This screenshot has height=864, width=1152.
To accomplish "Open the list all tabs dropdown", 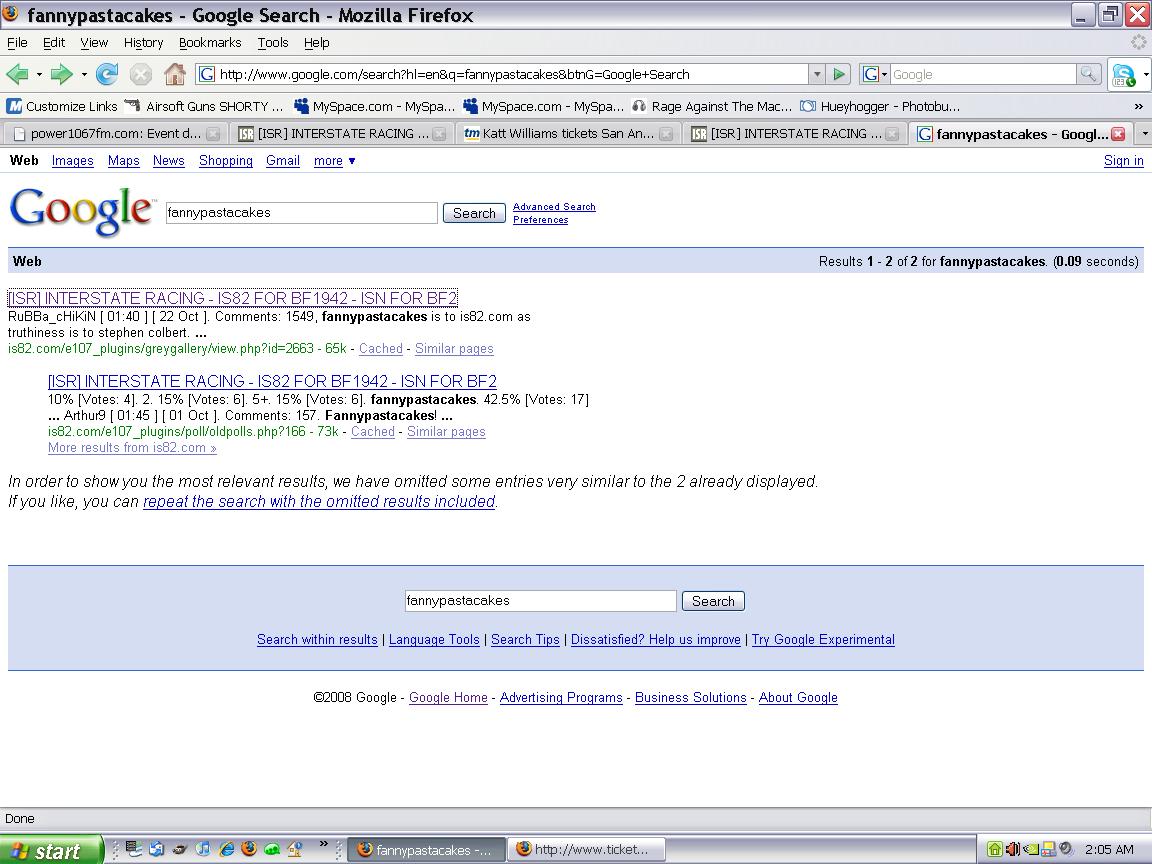I will coord(1144,134).
